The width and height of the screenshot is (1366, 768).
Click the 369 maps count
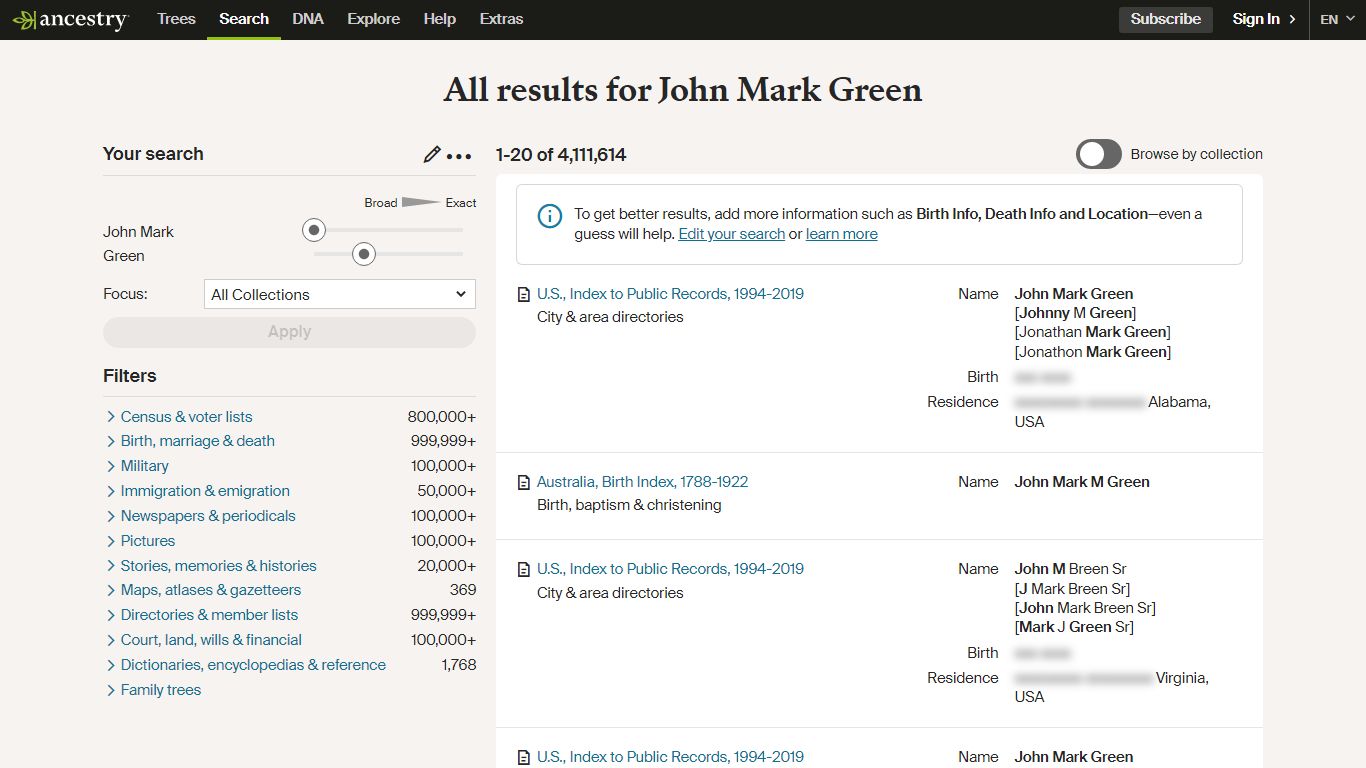(x=463, y=590)
